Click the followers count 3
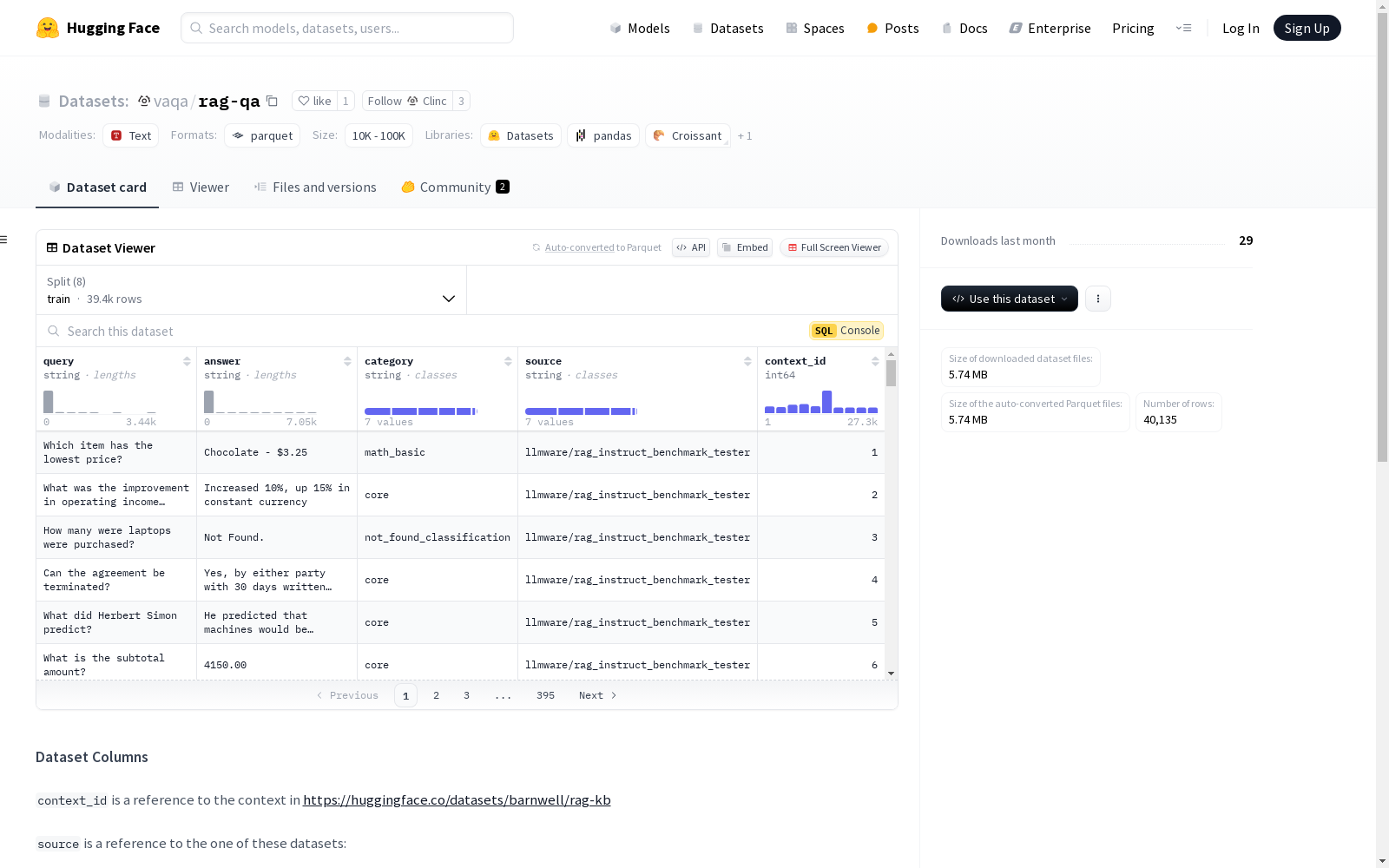Image resolution: width=1389 pixels, height=868 pixels. click(461, 101)
